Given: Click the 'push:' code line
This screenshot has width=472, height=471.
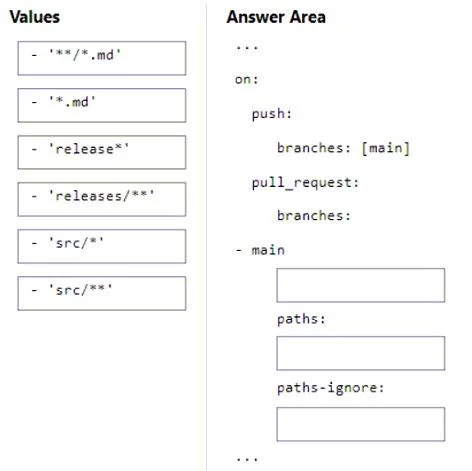Looking at the screenshot, I should click(272, 114).
